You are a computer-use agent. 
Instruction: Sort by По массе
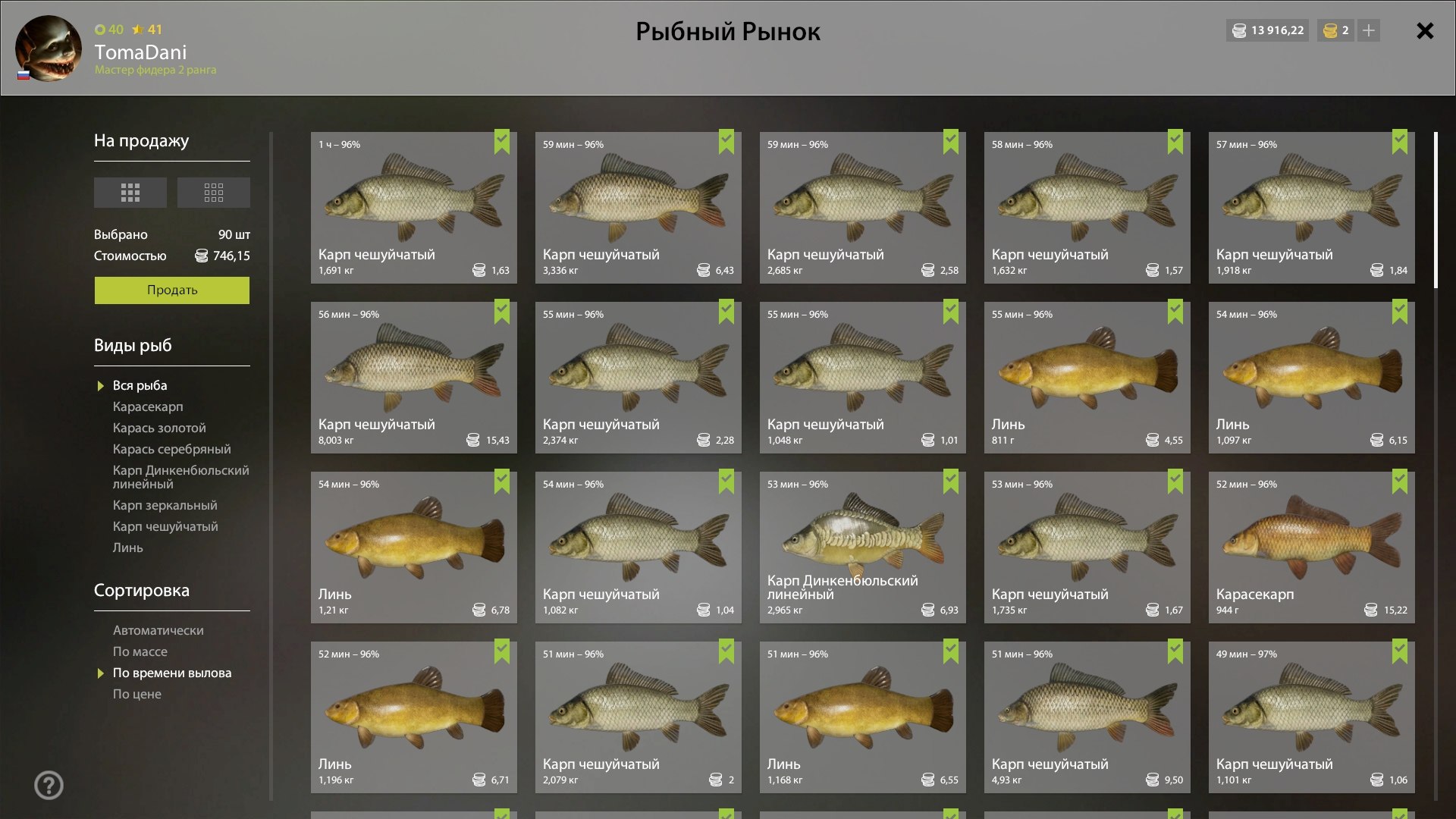[140, 651]
